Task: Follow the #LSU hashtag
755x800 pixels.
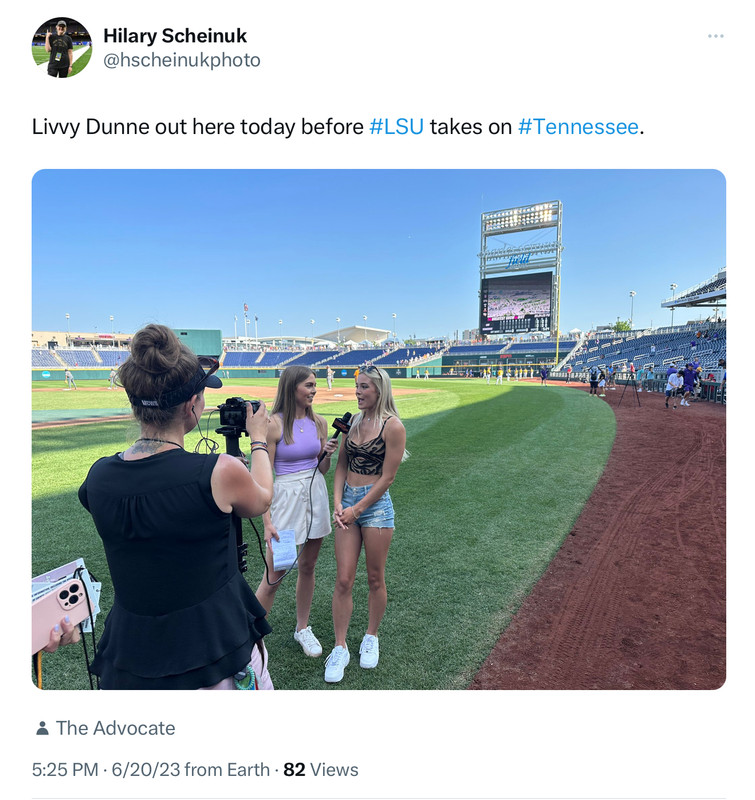Action: 396,127
